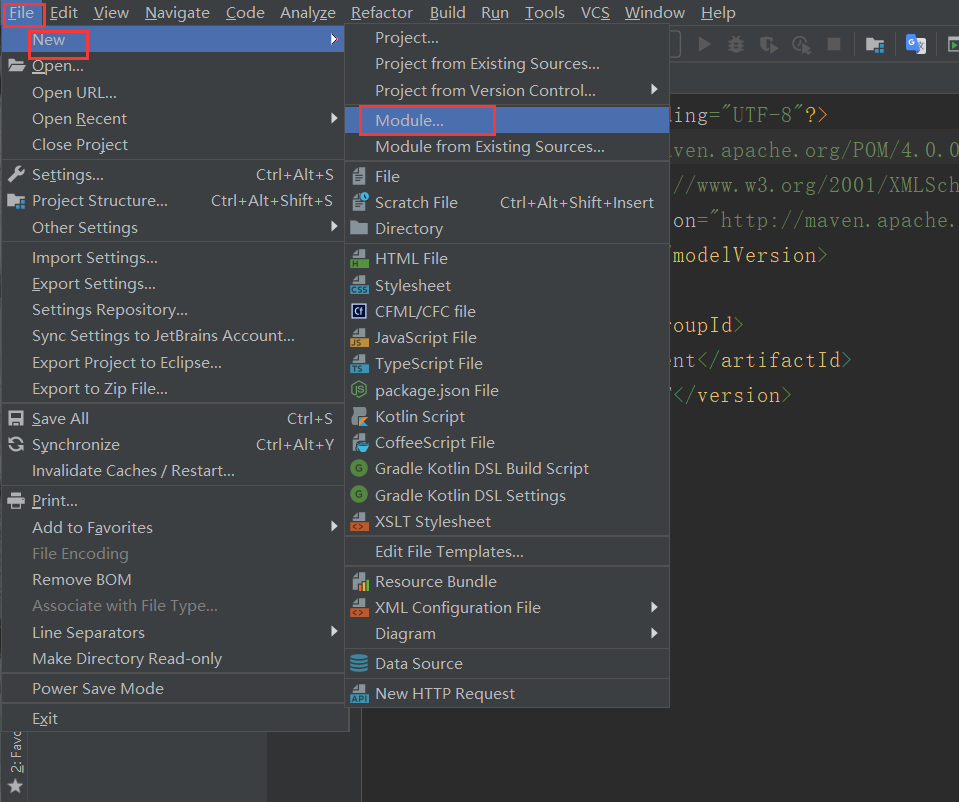Viewport: 959px width, 802px height.
Task: Click the Scratch File icon
Action: [x=360, y=202]
